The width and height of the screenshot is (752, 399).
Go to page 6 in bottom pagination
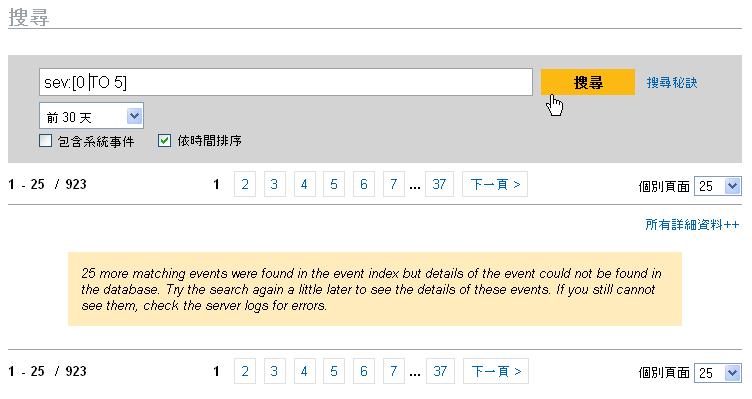(364, 371)
